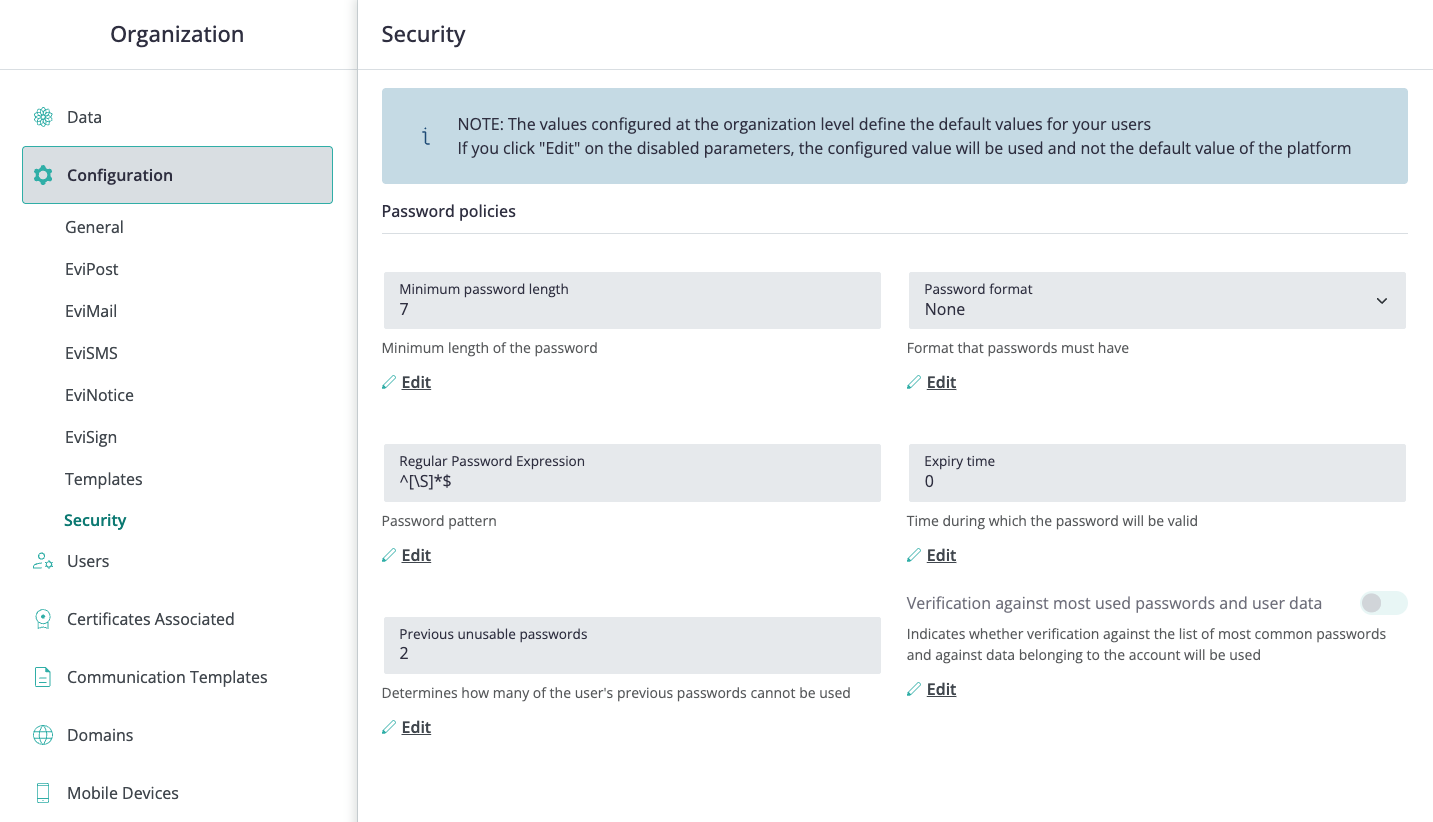The height and width of the screenshot is (822, 1433).
Task: Open the Password format dropdown
Action: [1156, 300]
